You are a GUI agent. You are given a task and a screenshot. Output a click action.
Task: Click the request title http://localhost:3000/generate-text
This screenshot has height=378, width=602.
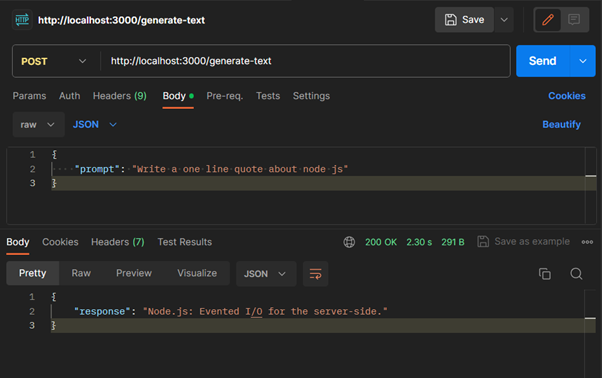pyautogui.click(x=121, y=20)
